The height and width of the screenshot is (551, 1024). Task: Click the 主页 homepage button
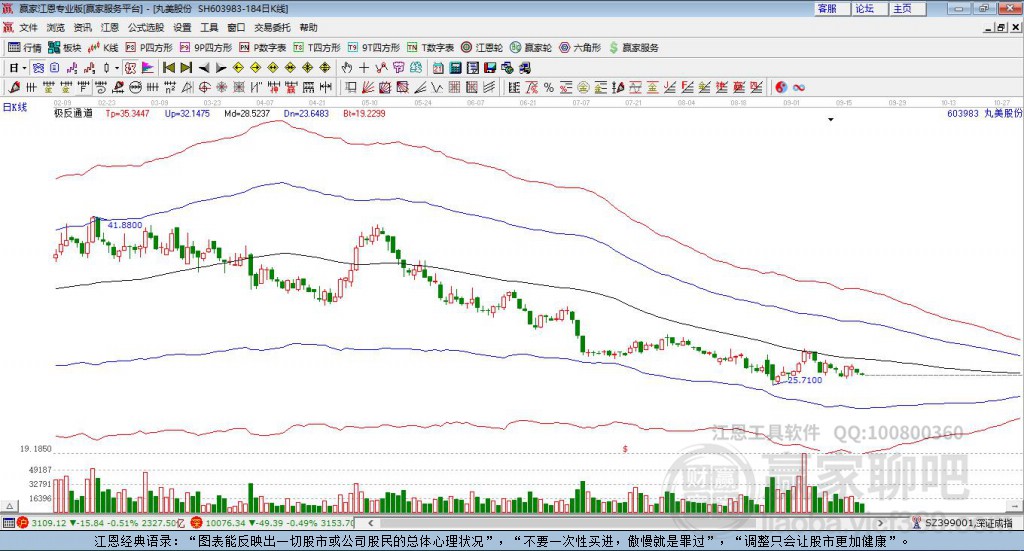pyautogui.click(x=906, y=8)
